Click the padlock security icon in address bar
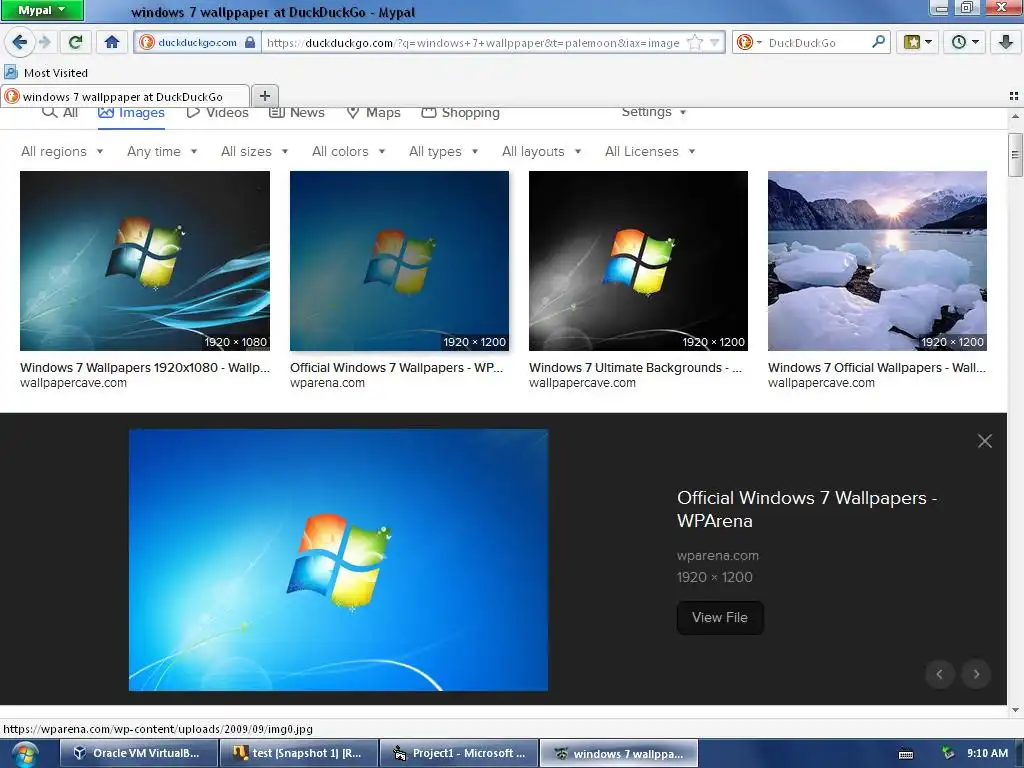The image size is (1024, 768). tap(250, 42)
